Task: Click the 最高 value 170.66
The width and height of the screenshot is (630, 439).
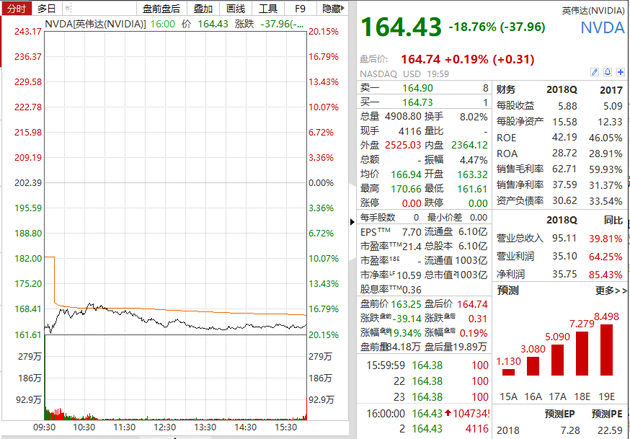Action: coord(406,189)
